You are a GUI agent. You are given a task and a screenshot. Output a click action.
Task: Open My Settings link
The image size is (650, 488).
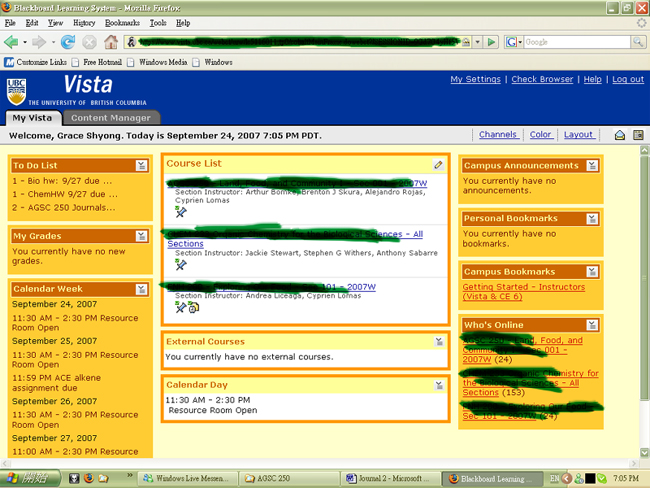[x=475, y=79]
